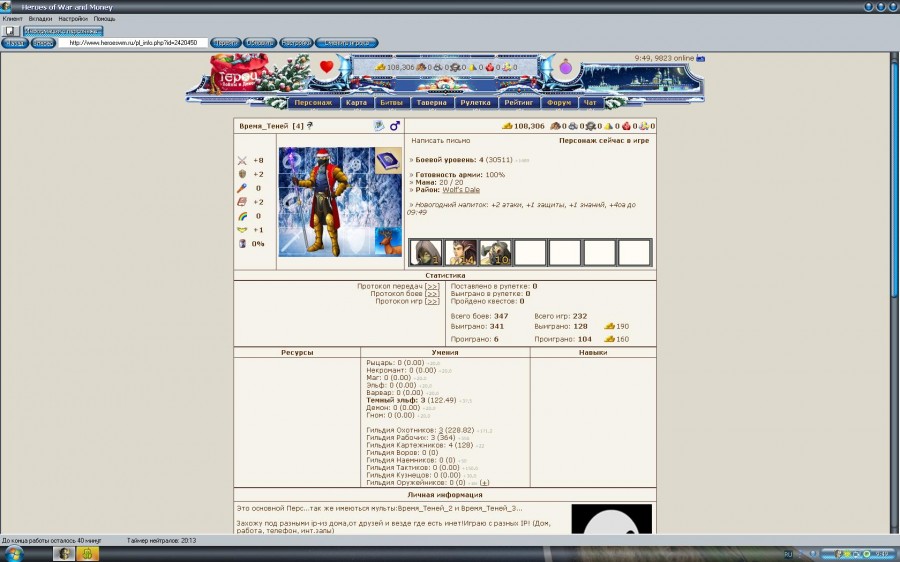Open the Рейтинг menu tab
This screenshot has width=900, height=562.
[x=519, y=103]
